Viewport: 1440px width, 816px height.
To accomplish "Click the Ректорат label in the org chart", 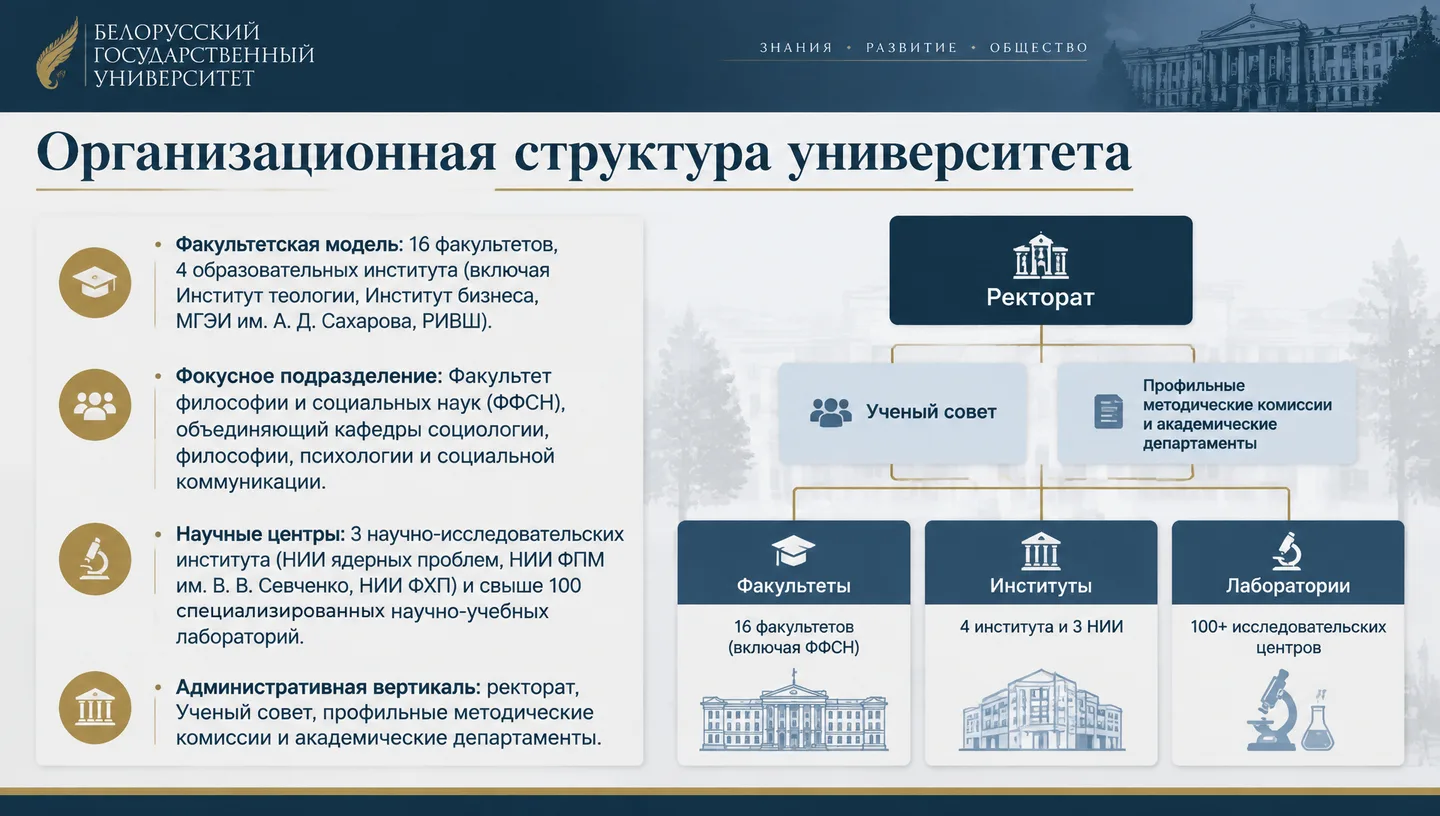I will pyautogui.click(x=1041, y=297).
